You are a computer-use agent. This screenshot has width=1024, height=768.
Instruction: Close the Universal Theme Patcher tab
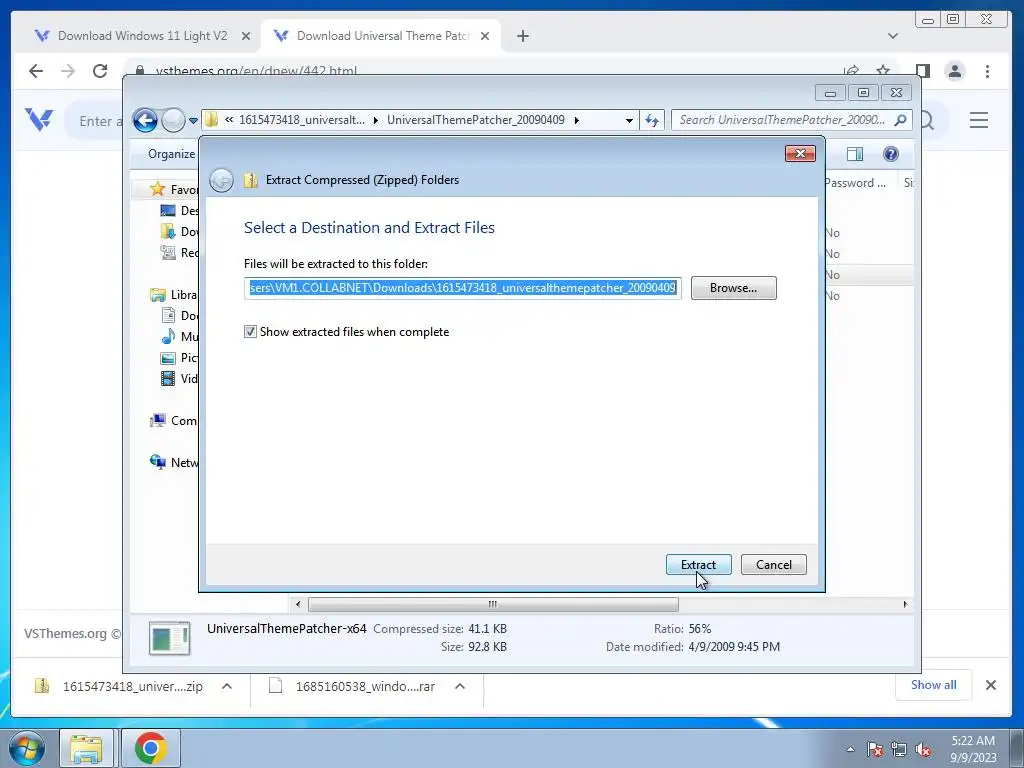[x=485, y=36]
